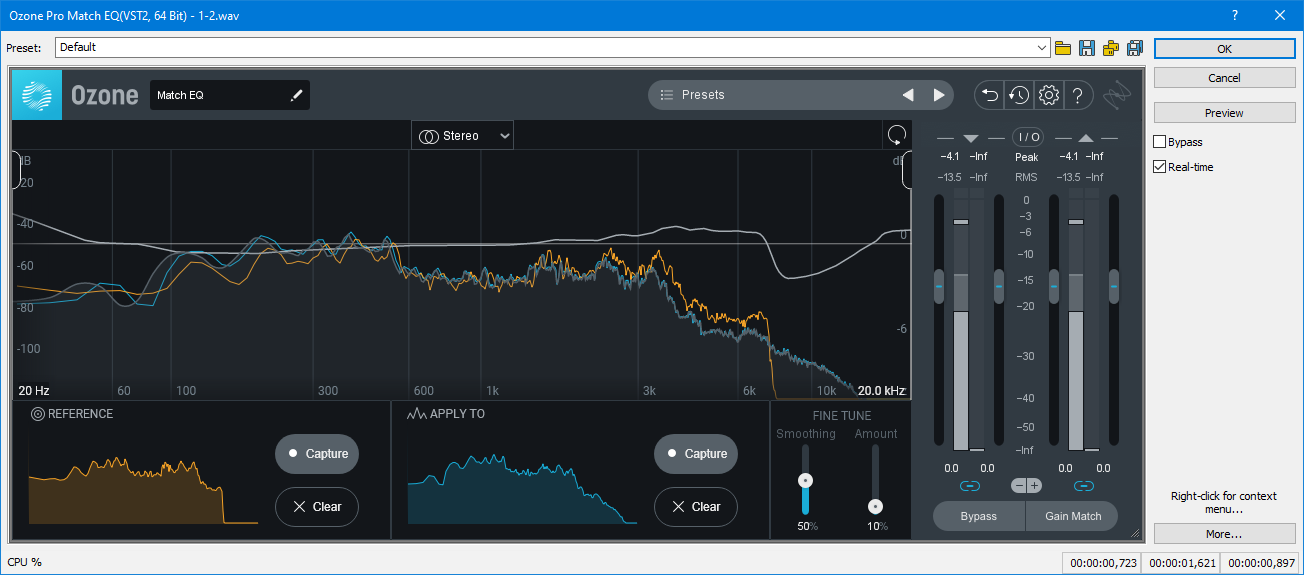
Task: Clear the Reference spectrum
Action: [x=317, y=507]
